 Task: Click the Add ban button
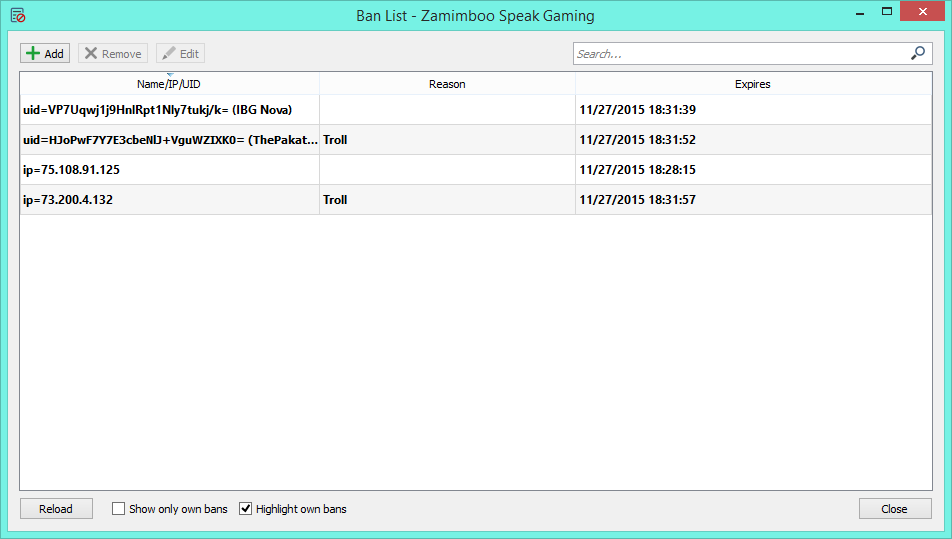click(45, 53)
